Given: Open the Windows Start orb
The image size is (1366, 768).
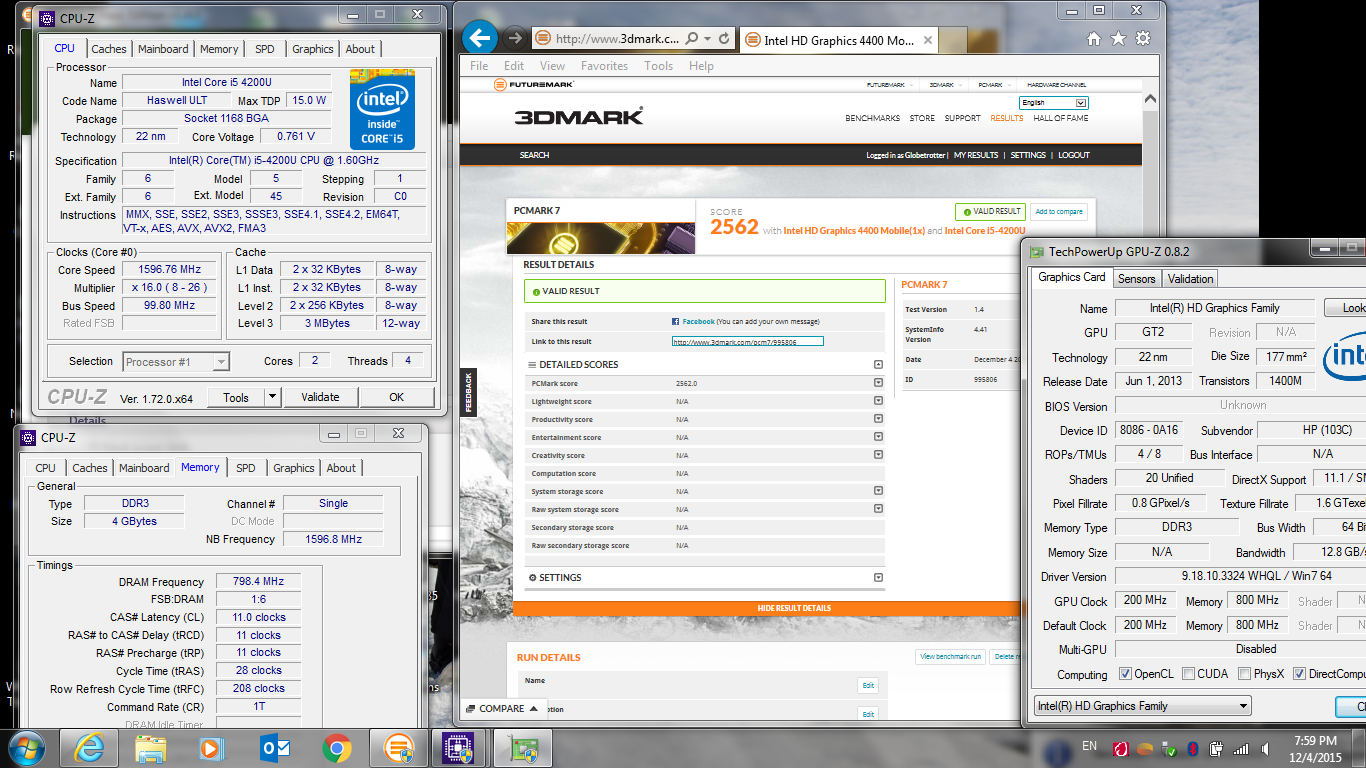Looking at the screenshot, I should pos(26,748).
